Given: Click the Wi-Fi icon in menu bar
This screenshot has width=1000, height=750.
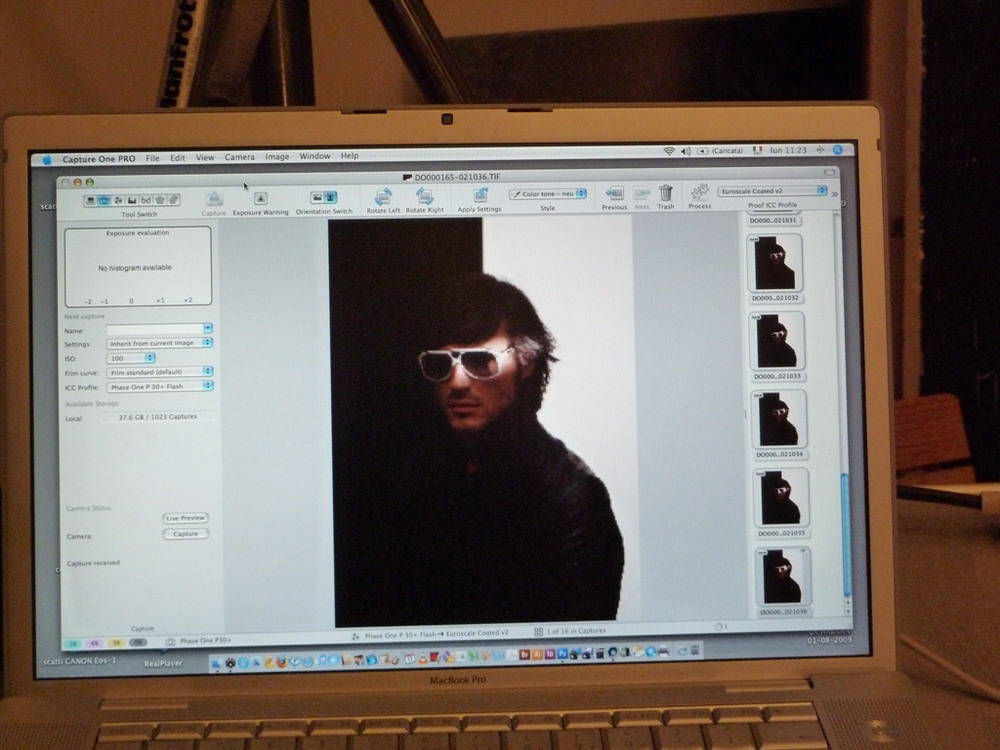Looking at the screenshot, I should tap(669, 150).
